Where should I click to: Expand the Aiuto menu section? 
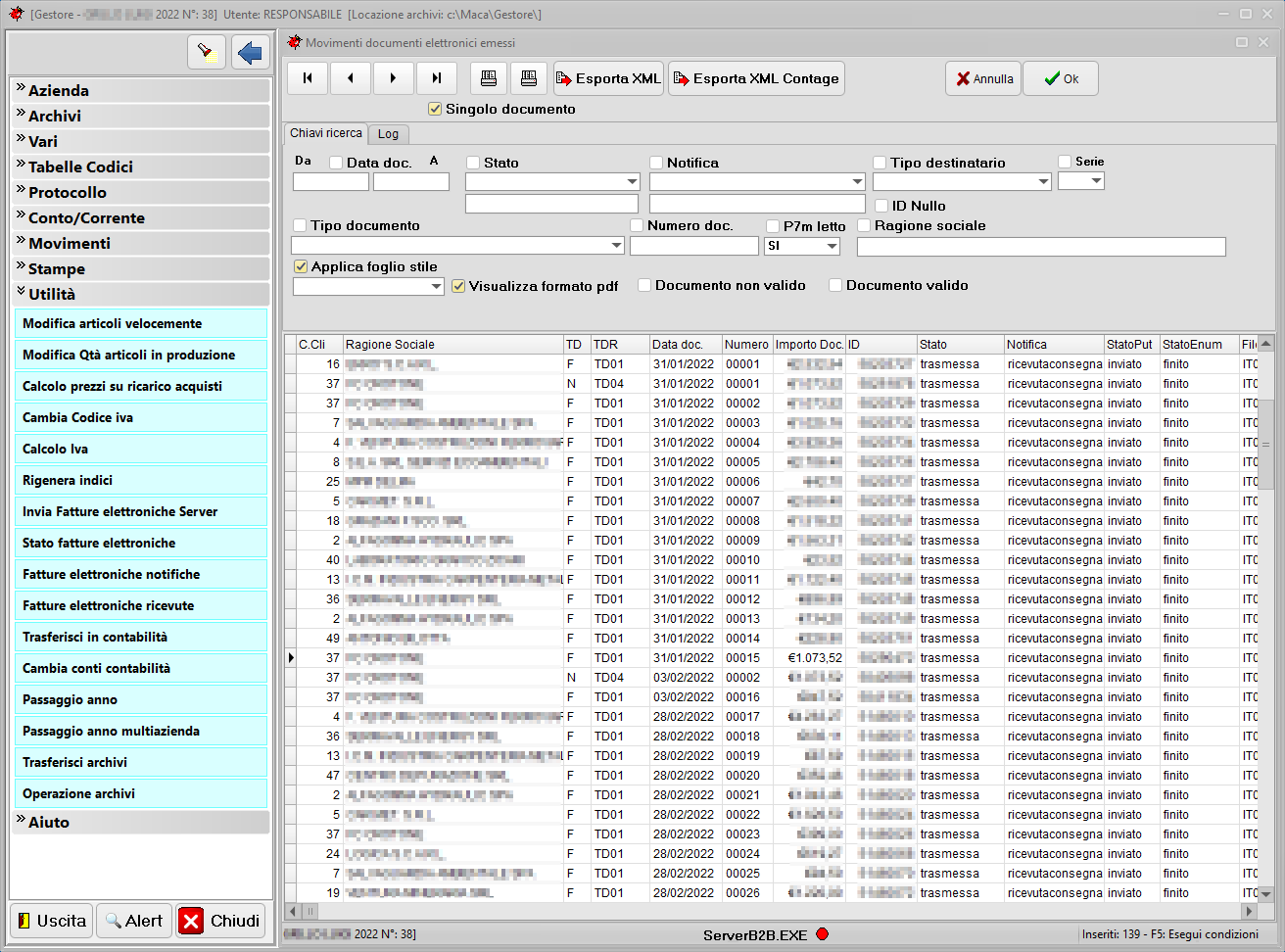click(140, 822)
